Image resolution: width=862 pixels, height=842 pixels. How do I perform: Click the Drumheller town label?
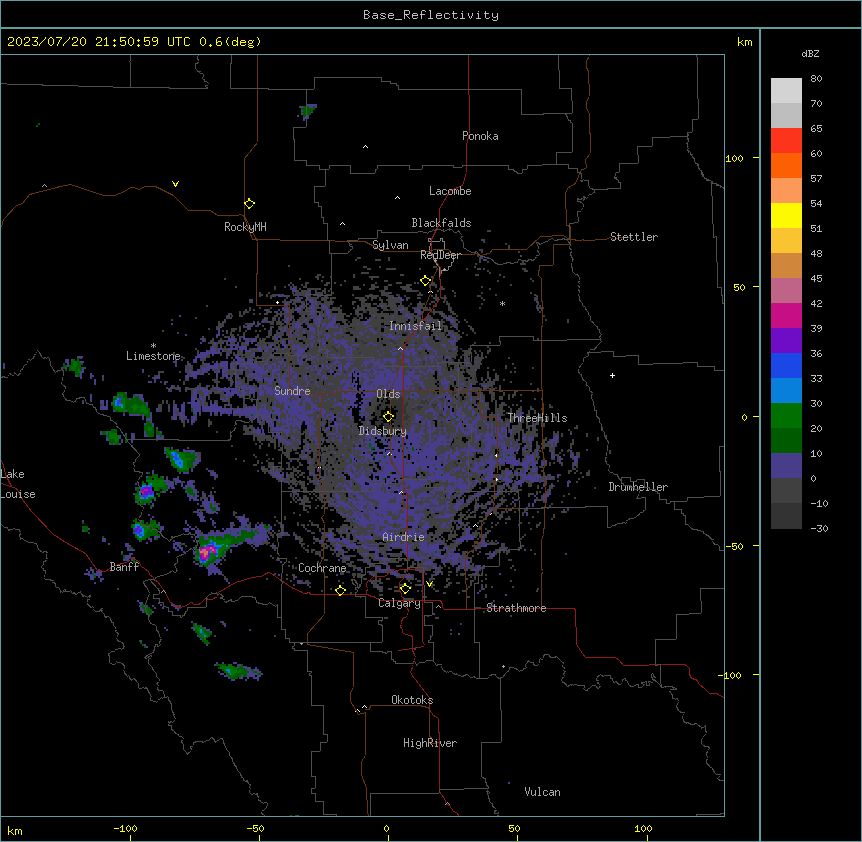click(638, 487)
